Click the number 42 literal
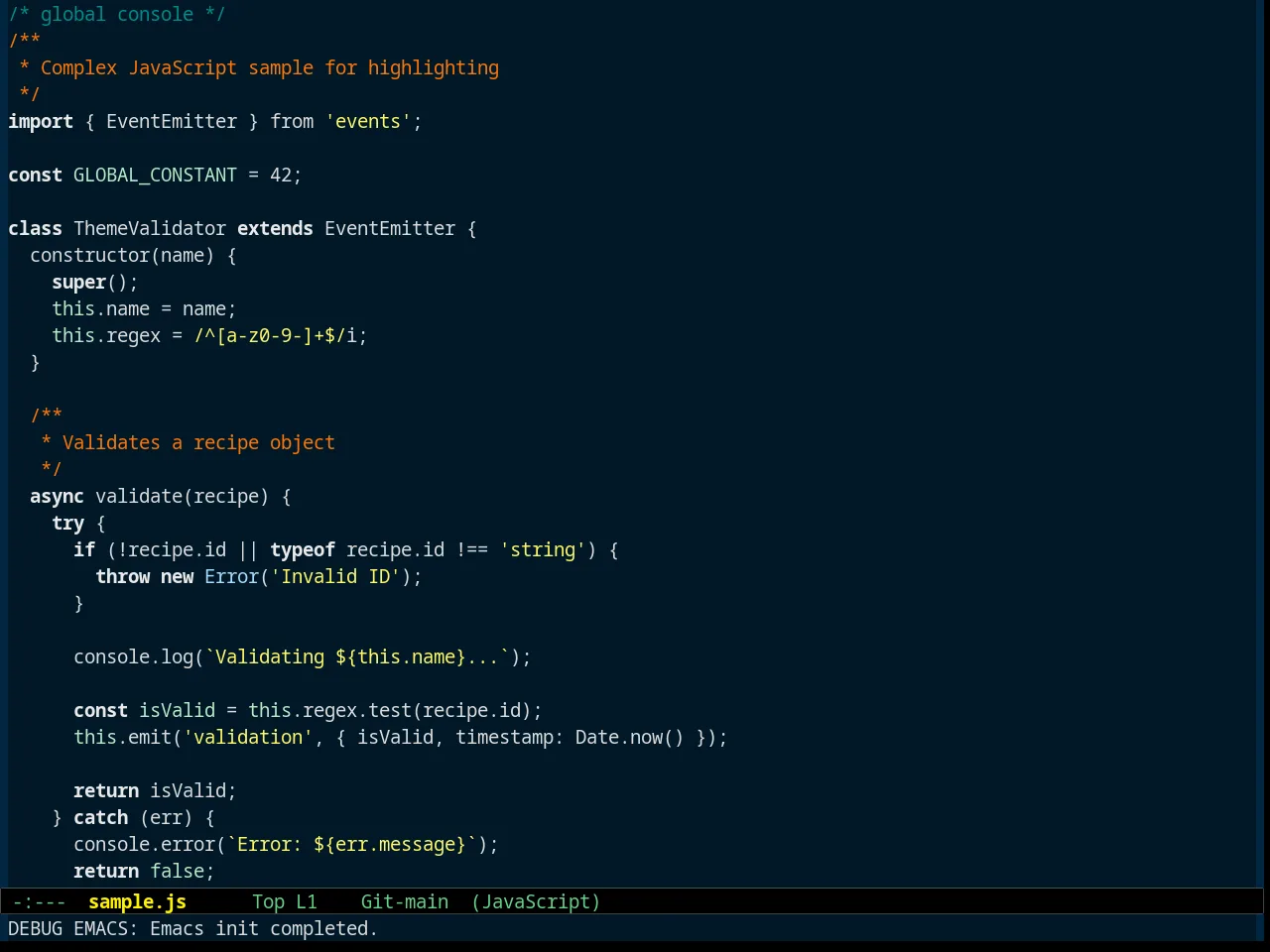1270x952 pixels. (x=281, y=175)
